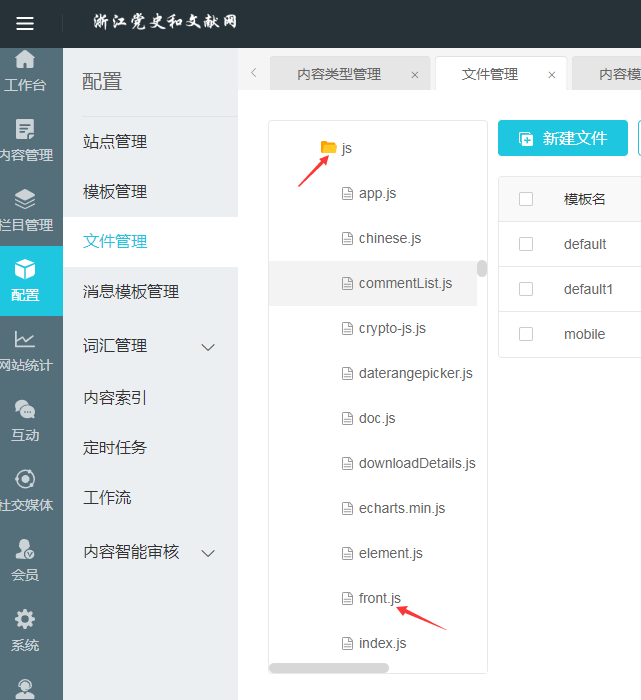
Task: Expand the 内容智能审核 chevron
Action: click(x=208, y=553)
